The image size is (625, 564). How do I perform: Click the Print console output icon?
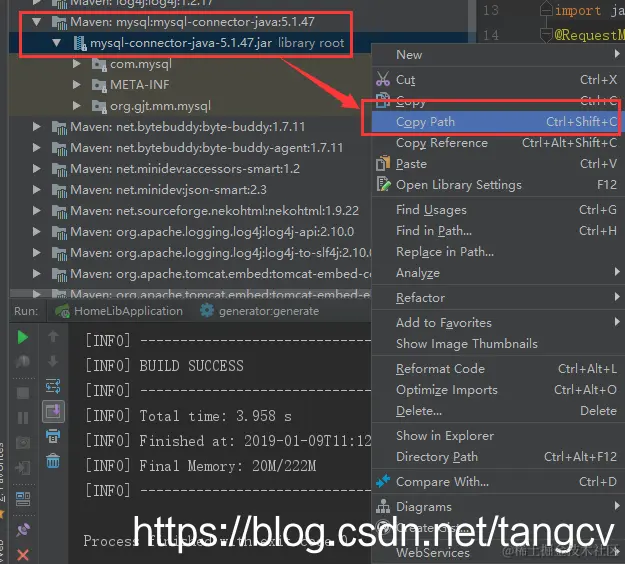click(53, 436)
